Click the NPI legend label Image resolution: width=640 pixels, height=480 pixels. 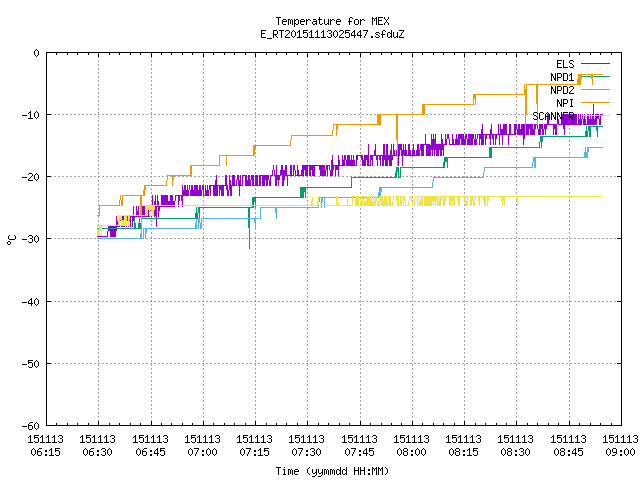[x=565, y=103]
